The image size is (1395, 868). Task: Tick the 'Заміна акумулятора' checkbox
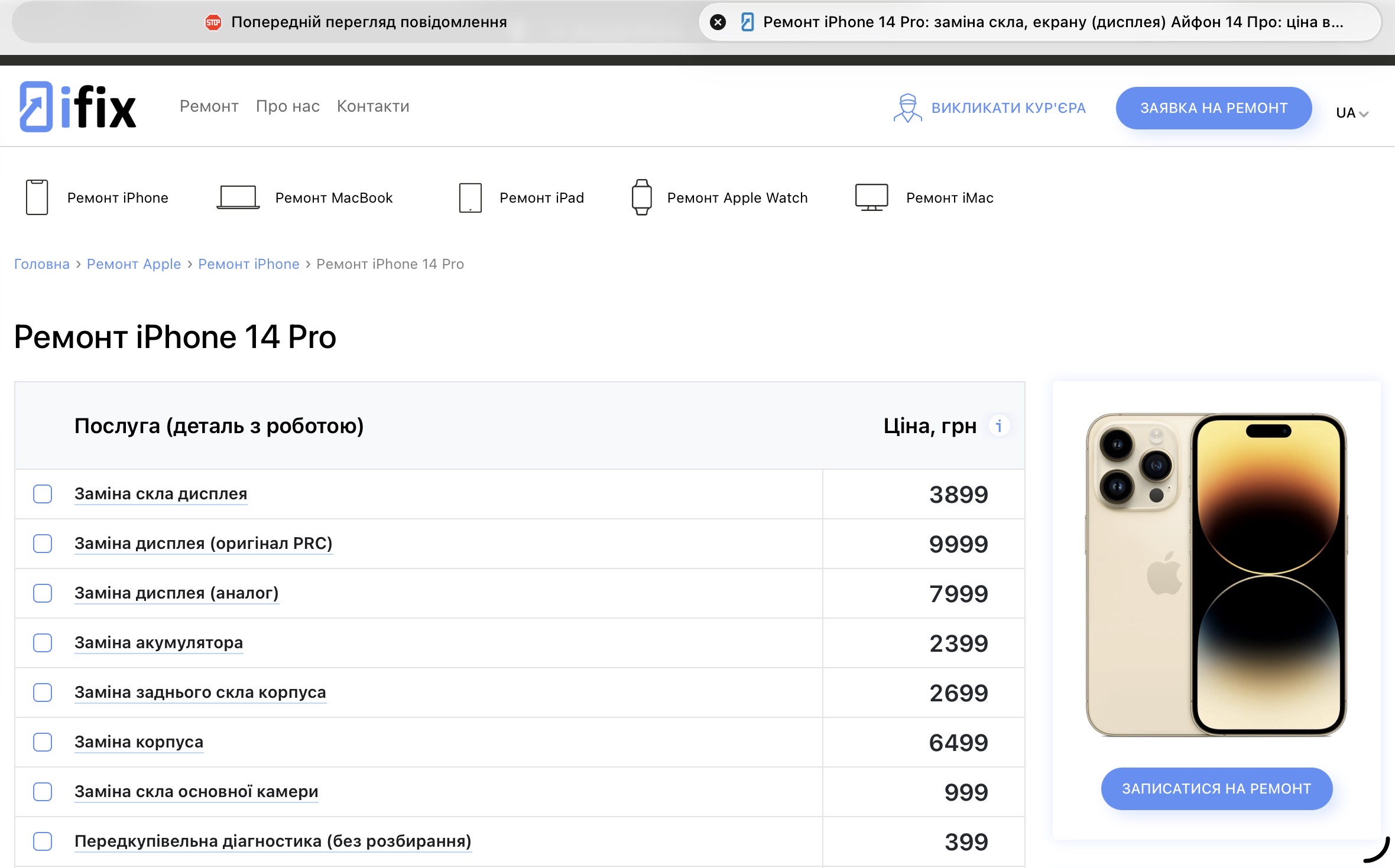43,643
